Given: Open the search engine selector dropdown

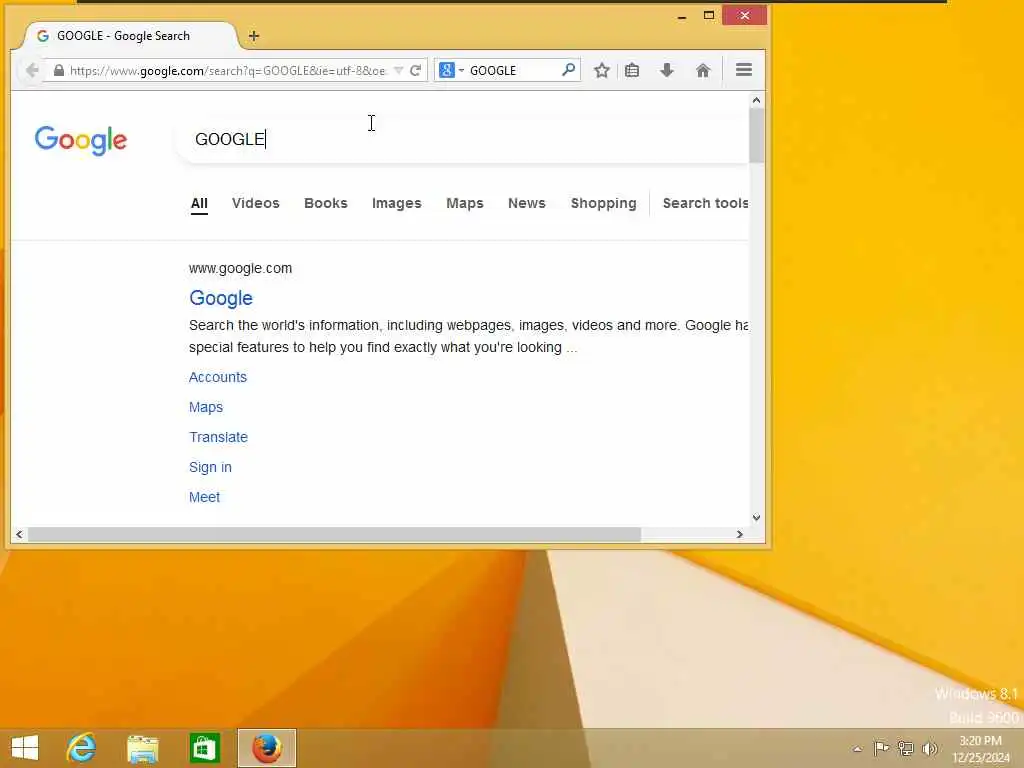Looking at the screenshot, I should [x=451, y=70].
